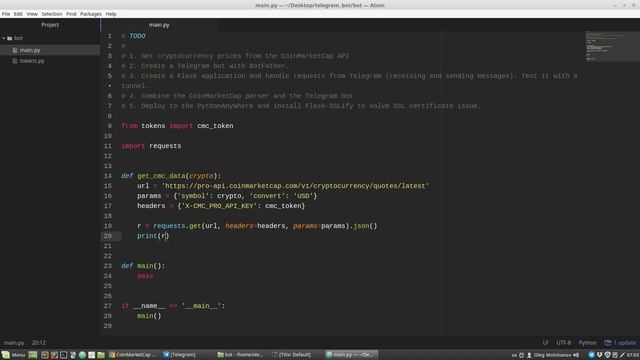The width and height of the screenshot is (640, 360).
Task: Launch the terminal icon in taskbar
Action: [x=64, y=355]
